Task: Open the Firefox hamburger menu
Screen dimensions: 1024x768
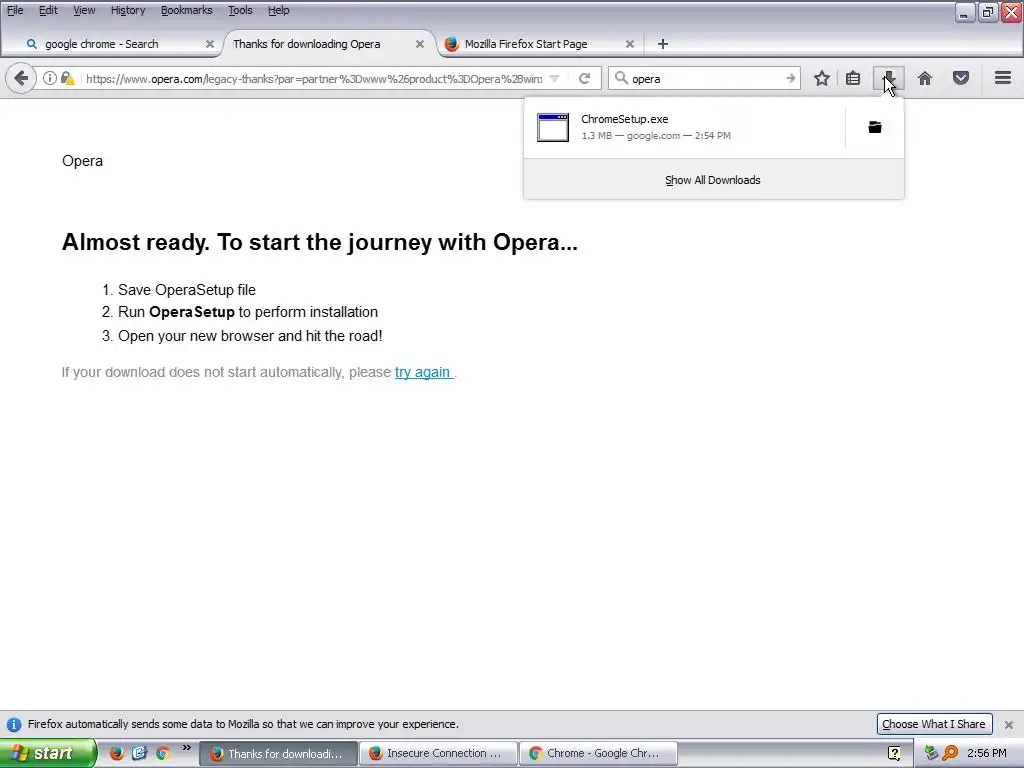Action: pyautogui.click(x=1003, y=78)
